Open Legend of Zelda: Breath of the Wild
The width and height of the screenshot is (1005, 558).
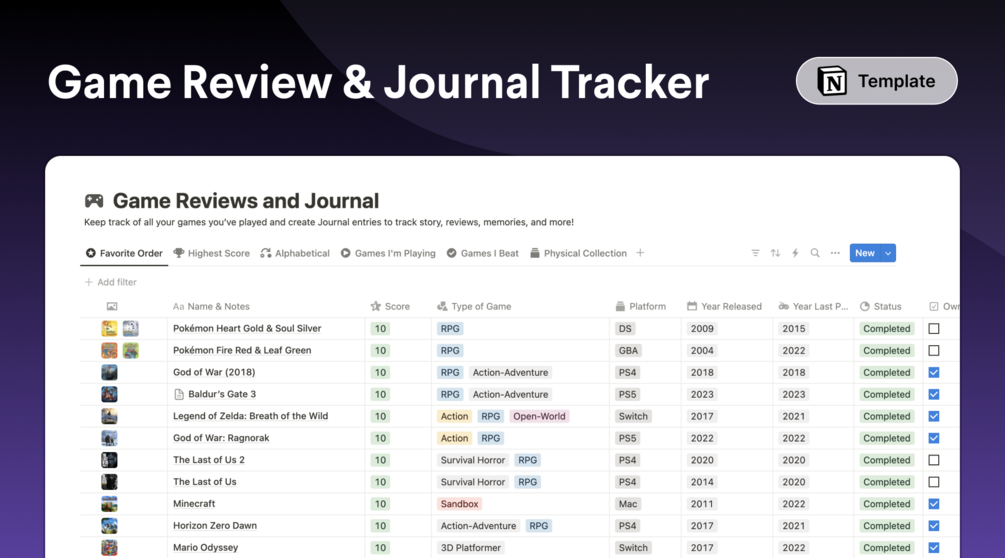coord(251,416)
